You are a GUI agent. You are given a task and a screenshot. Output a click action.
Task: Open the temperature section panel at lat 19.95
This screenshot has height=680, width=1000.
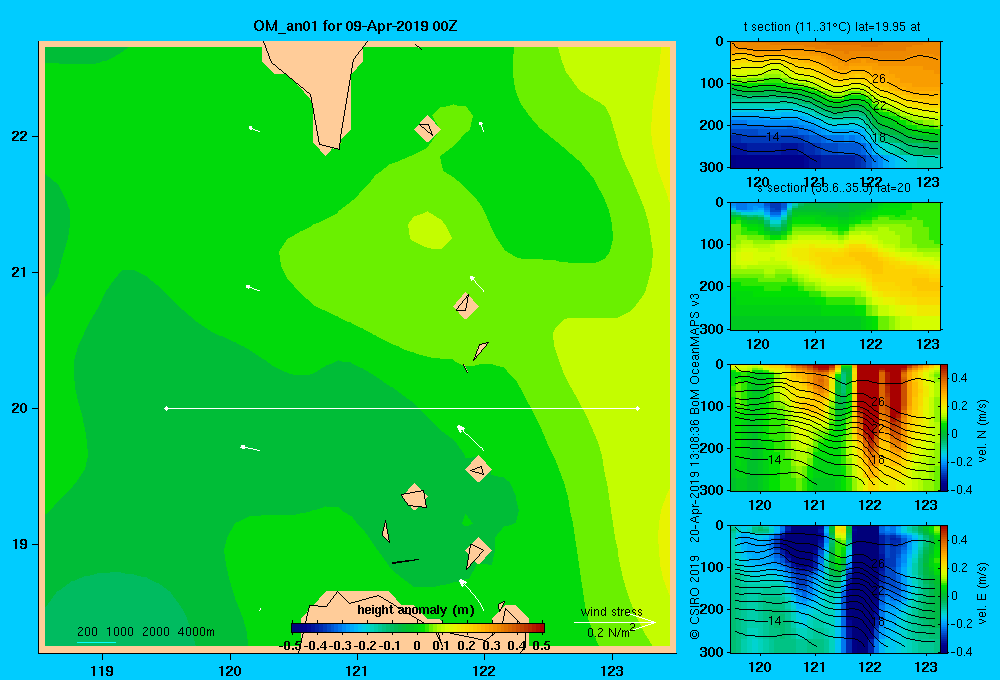tap(835, 105)
